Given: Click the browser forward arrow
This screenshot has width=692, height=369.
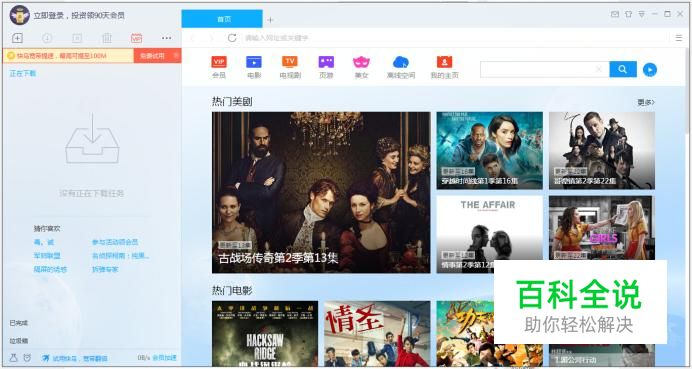Looking at the screenshot, I should point(211,38).
